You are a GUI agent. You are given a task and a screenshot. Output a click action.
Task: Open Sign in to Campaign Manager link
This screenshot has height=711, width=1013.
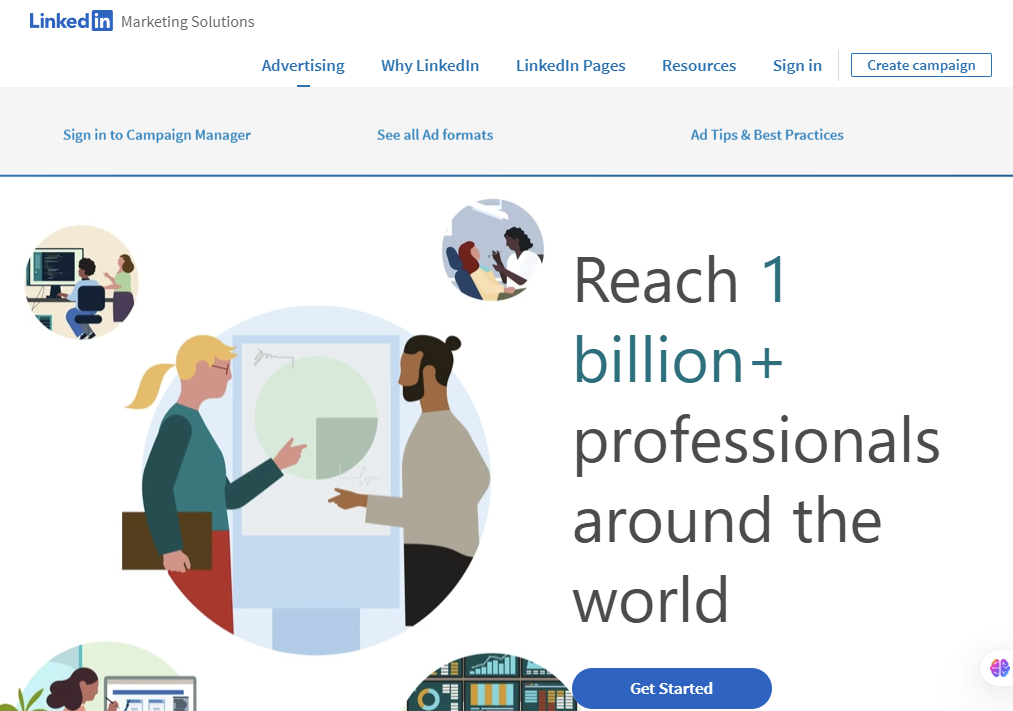[157, 135]
